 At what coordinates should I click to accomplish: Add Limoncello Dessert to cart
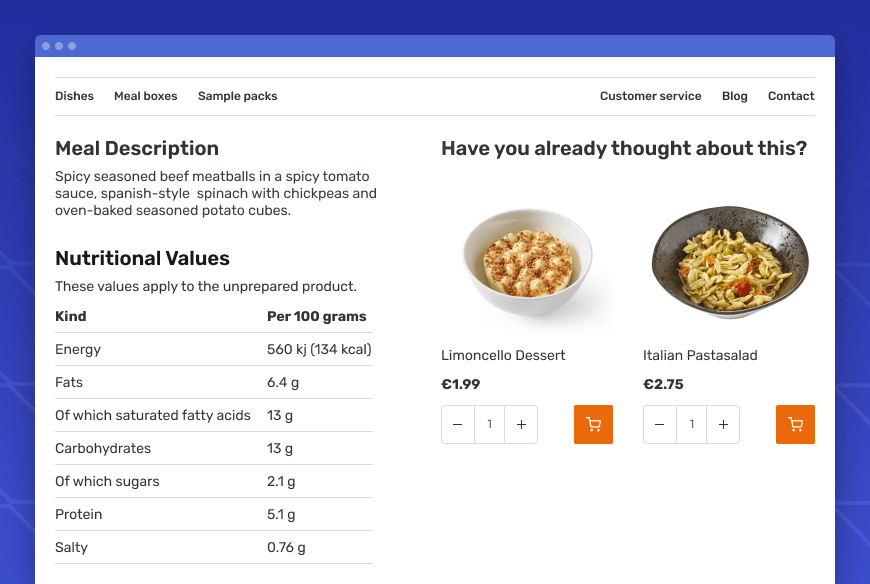tap(593, 424)
